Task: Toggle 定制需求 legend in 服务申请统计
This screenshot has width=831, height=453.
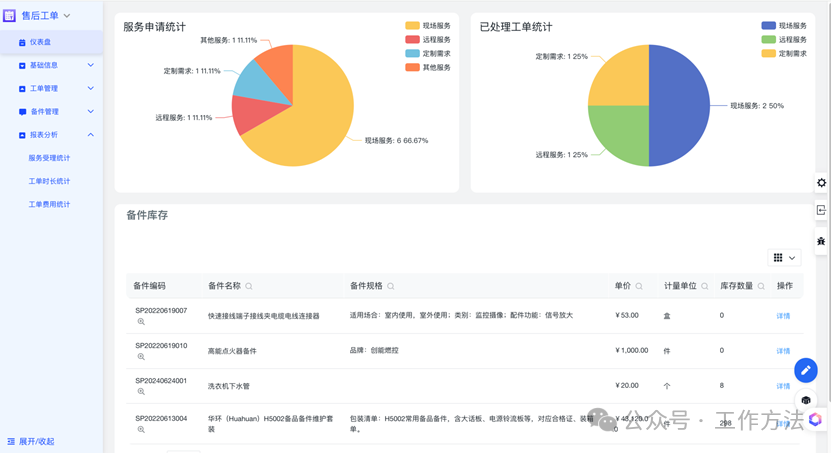Action: [x=428, y=54]
